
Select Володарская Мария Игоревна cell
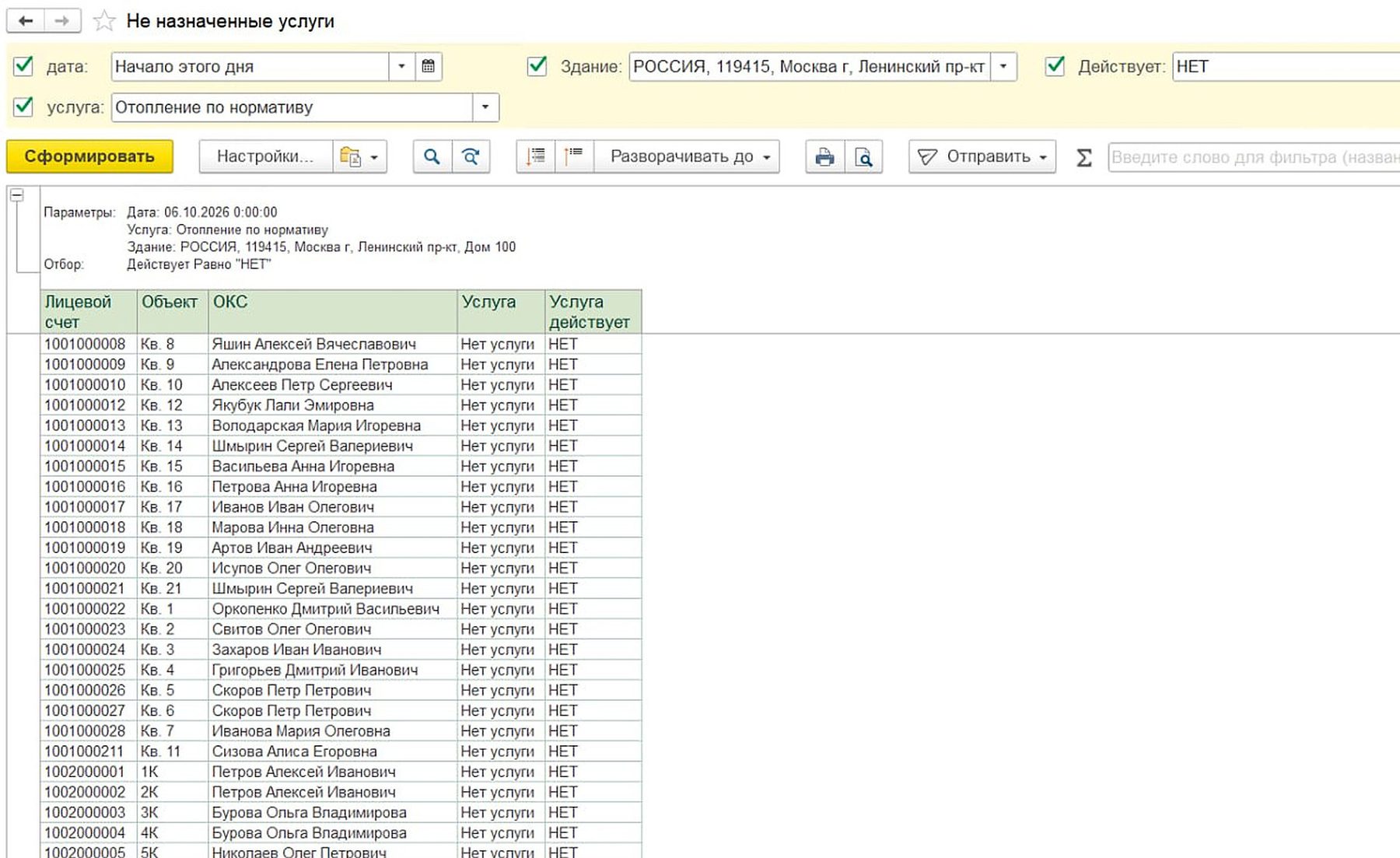[333, 425]
